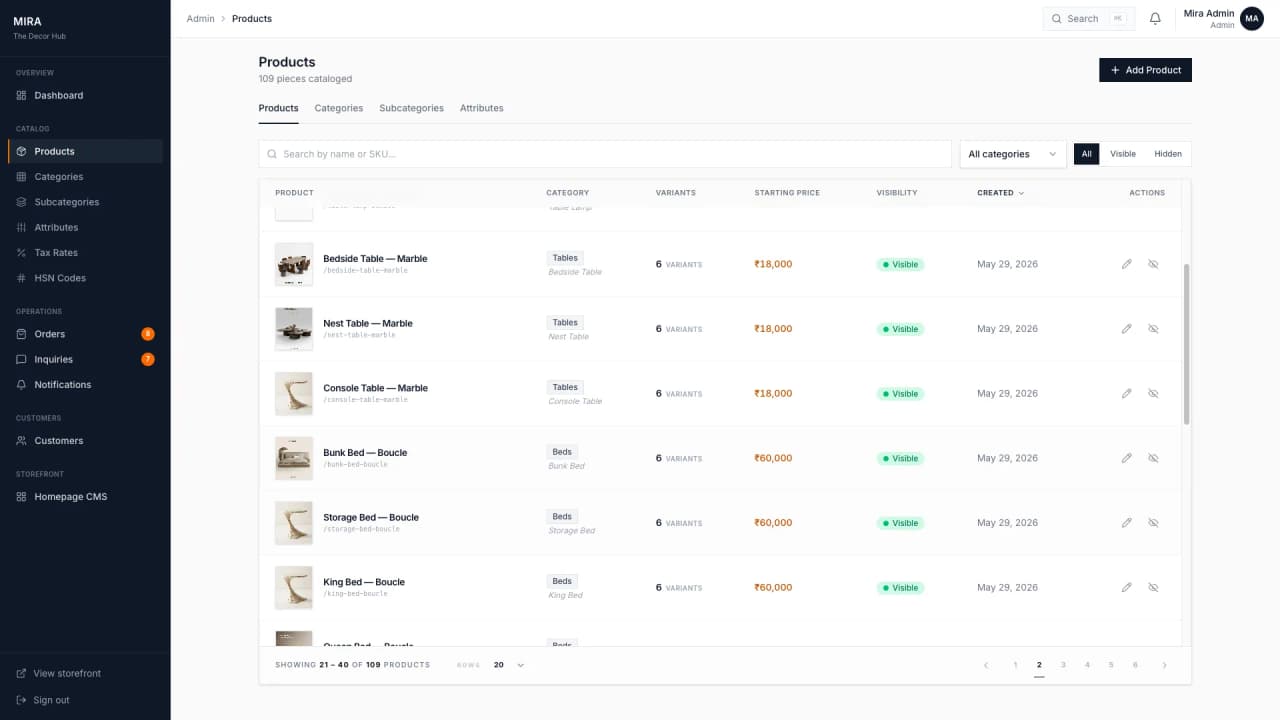This screenshot has height=720, width=1280.
Task: Open the rows per page dropdown
Action: tap(509, 665)
